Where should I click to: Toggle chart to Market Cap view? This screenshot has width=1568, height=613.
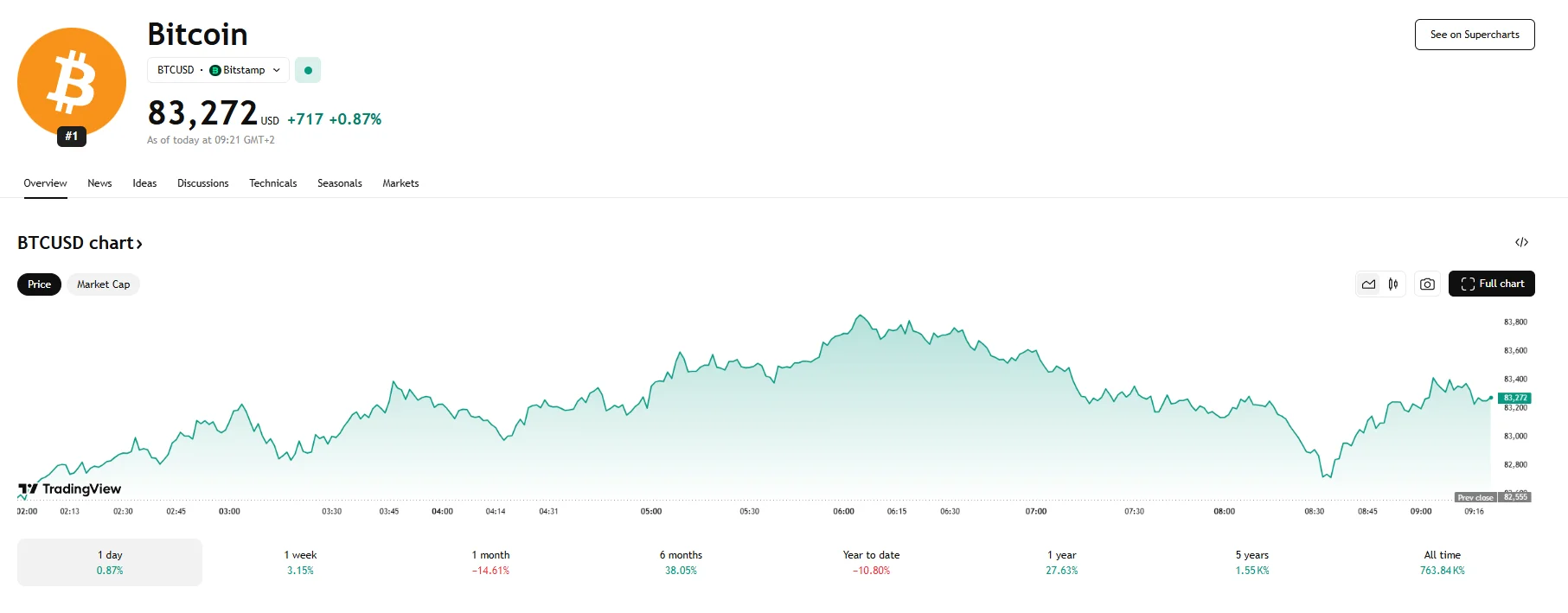point(103,284)
